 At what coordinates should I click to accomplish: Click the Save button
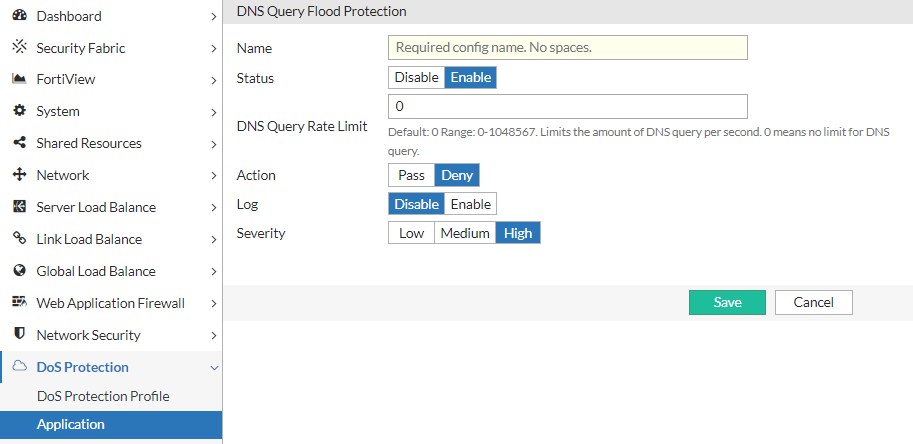click(x=727, y=302)
